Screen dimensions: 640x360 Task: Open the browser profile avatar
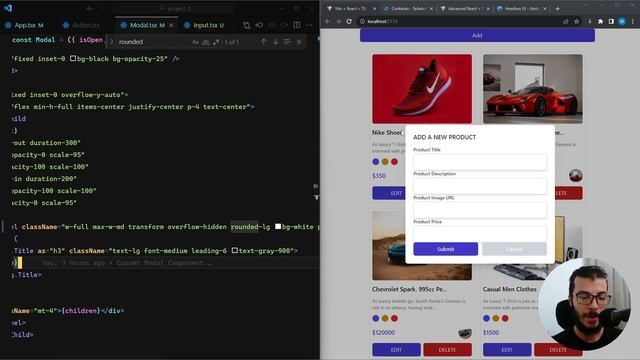click(x=622, y=21)
